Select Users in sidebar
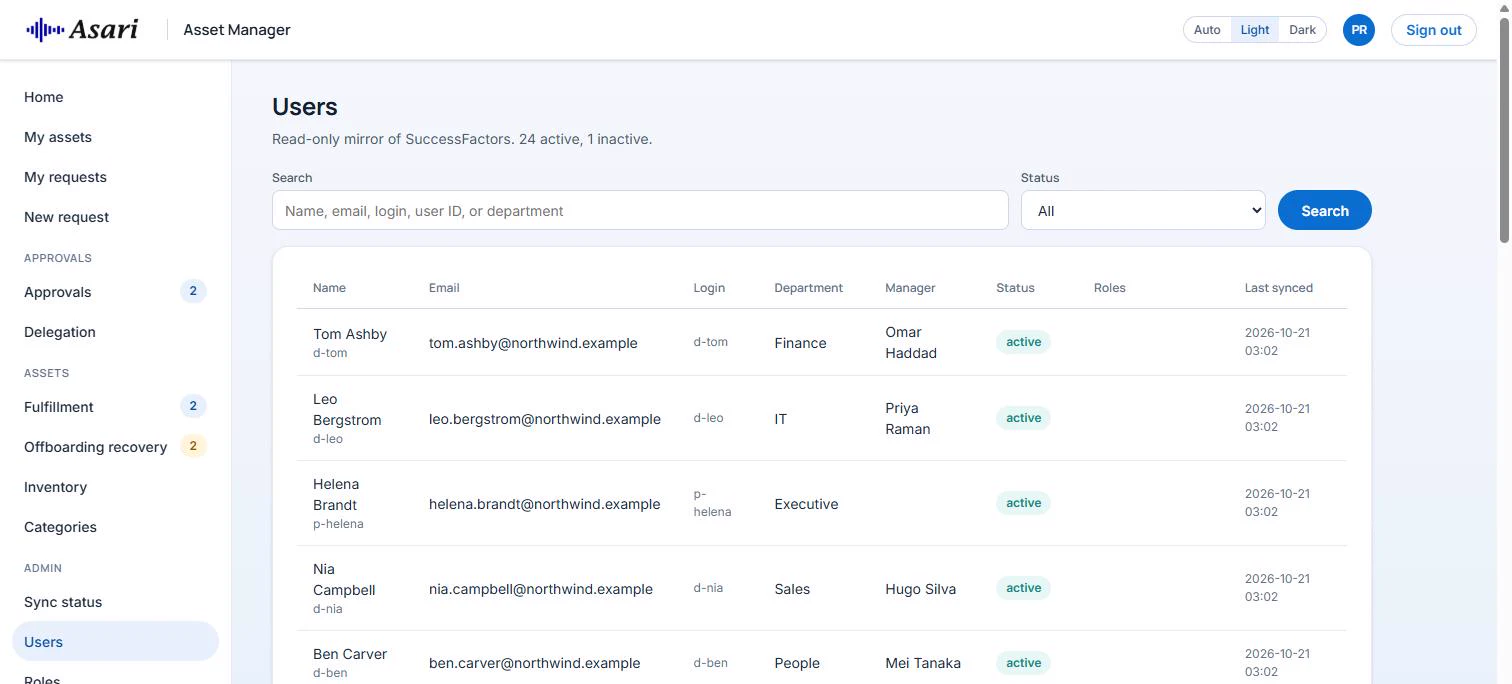The image size is (1512, 684). tap(115, 642)
